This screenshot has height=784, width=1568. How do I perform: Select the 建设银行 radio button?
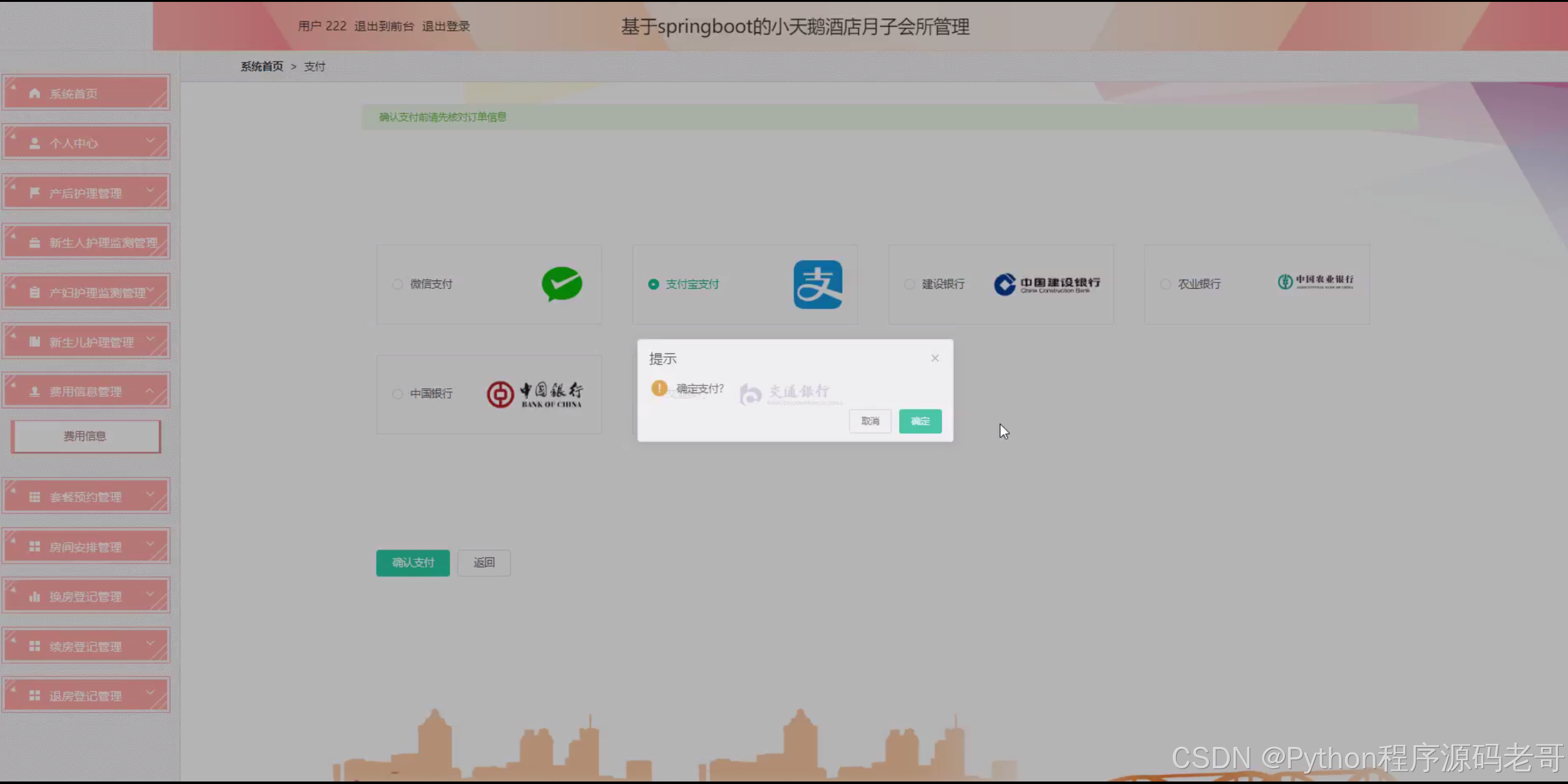click(909, 284)
